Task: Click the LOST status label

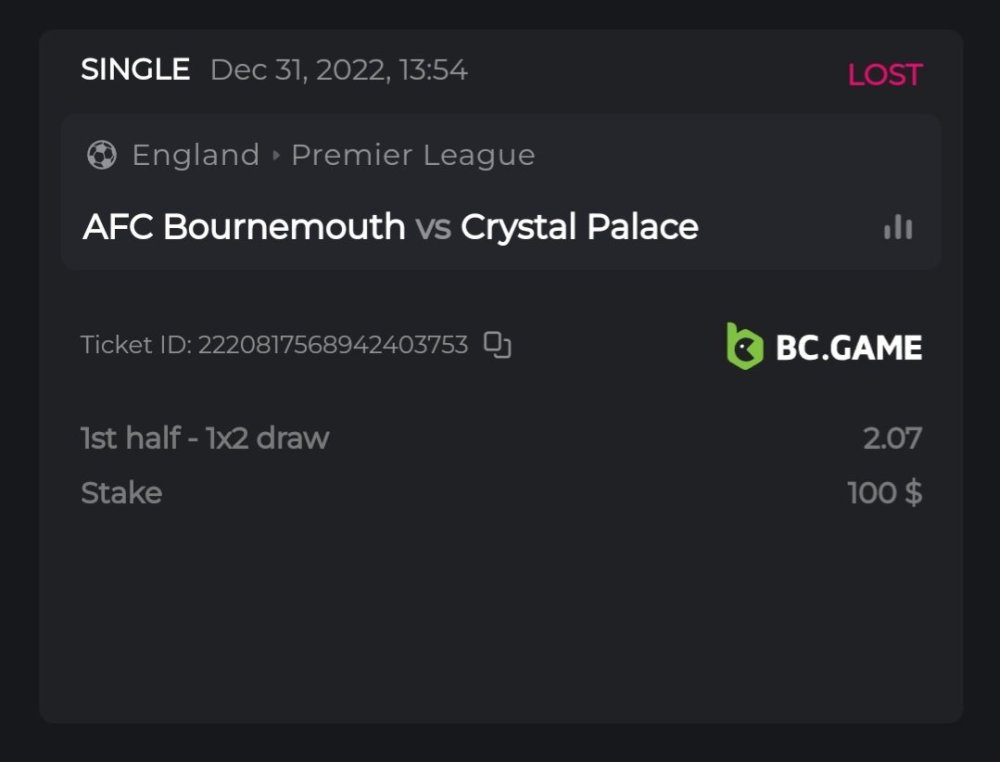Action: tap(884, 75)
